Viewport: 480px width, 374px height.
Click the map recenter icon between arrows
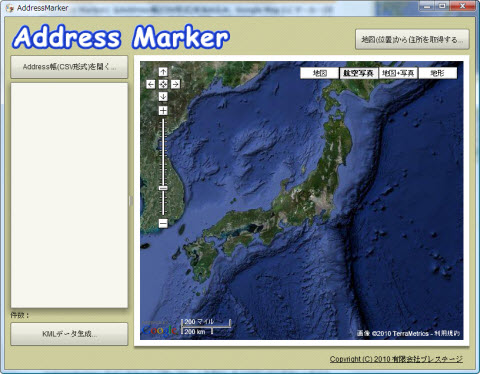163,84
